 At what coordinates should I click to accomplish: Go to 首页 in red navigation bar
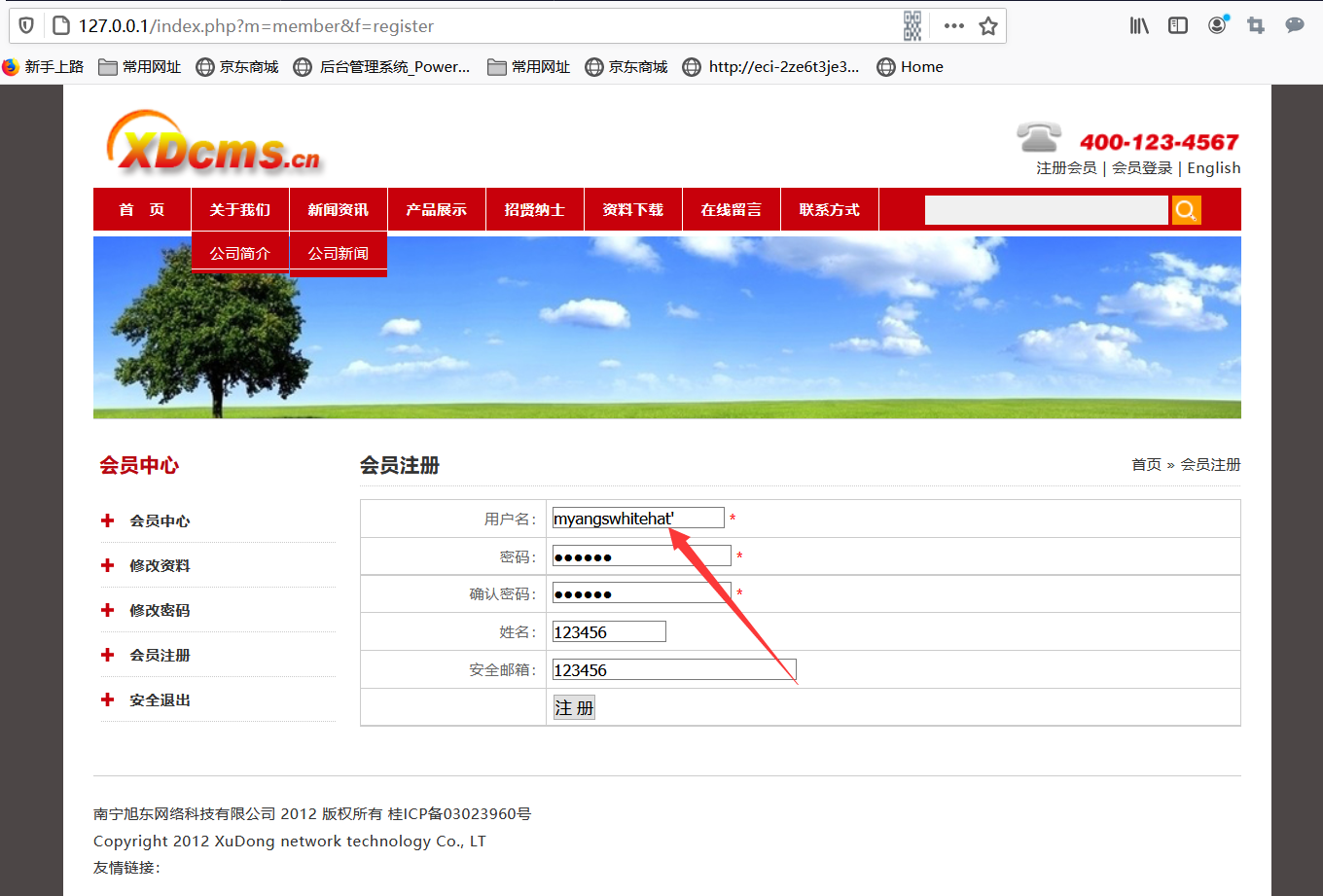[142, 210]
